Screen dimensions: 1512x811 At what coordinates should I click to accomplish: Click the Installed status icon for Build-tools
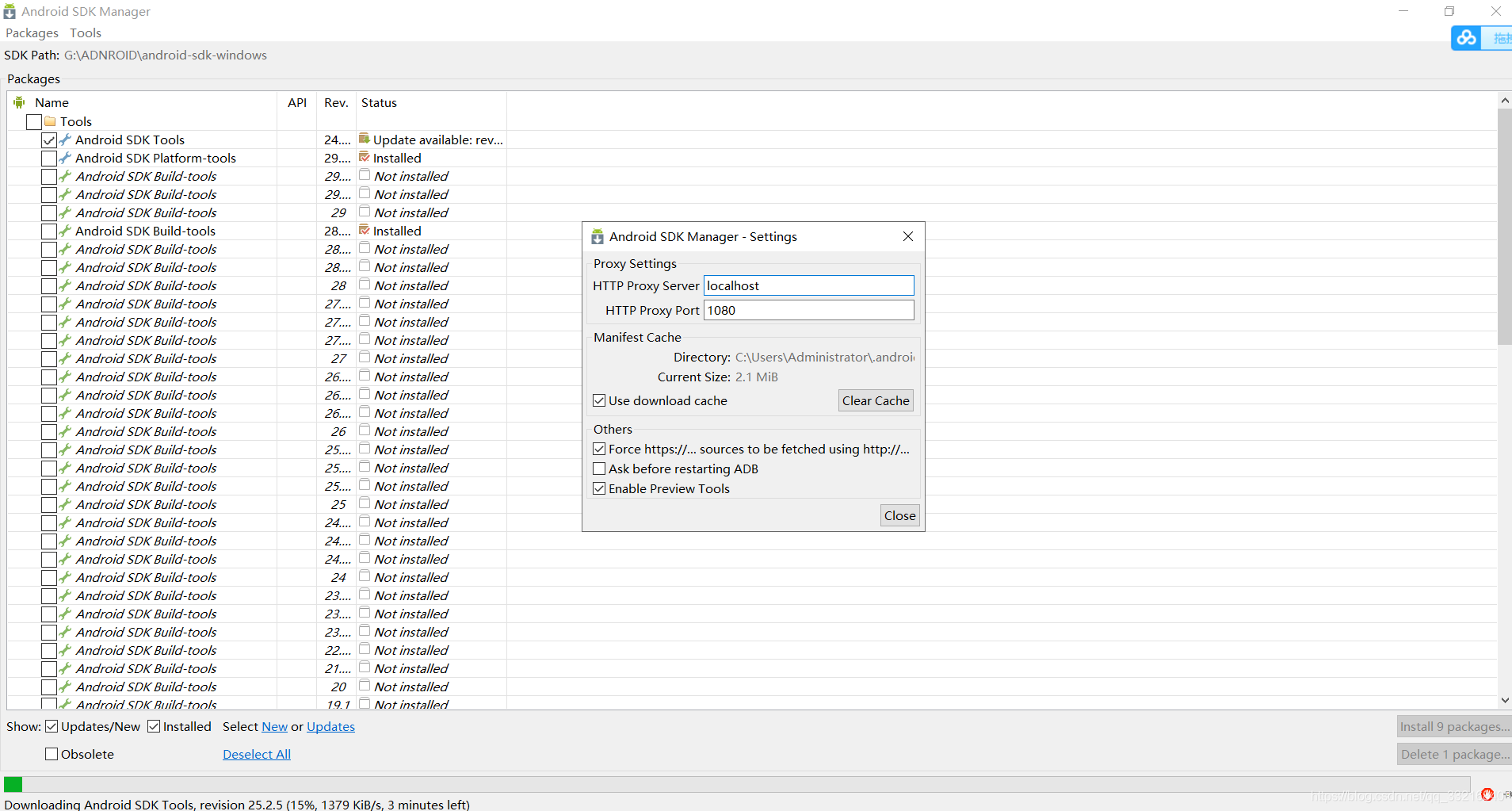pyautogui.click(x=365, y=230)
